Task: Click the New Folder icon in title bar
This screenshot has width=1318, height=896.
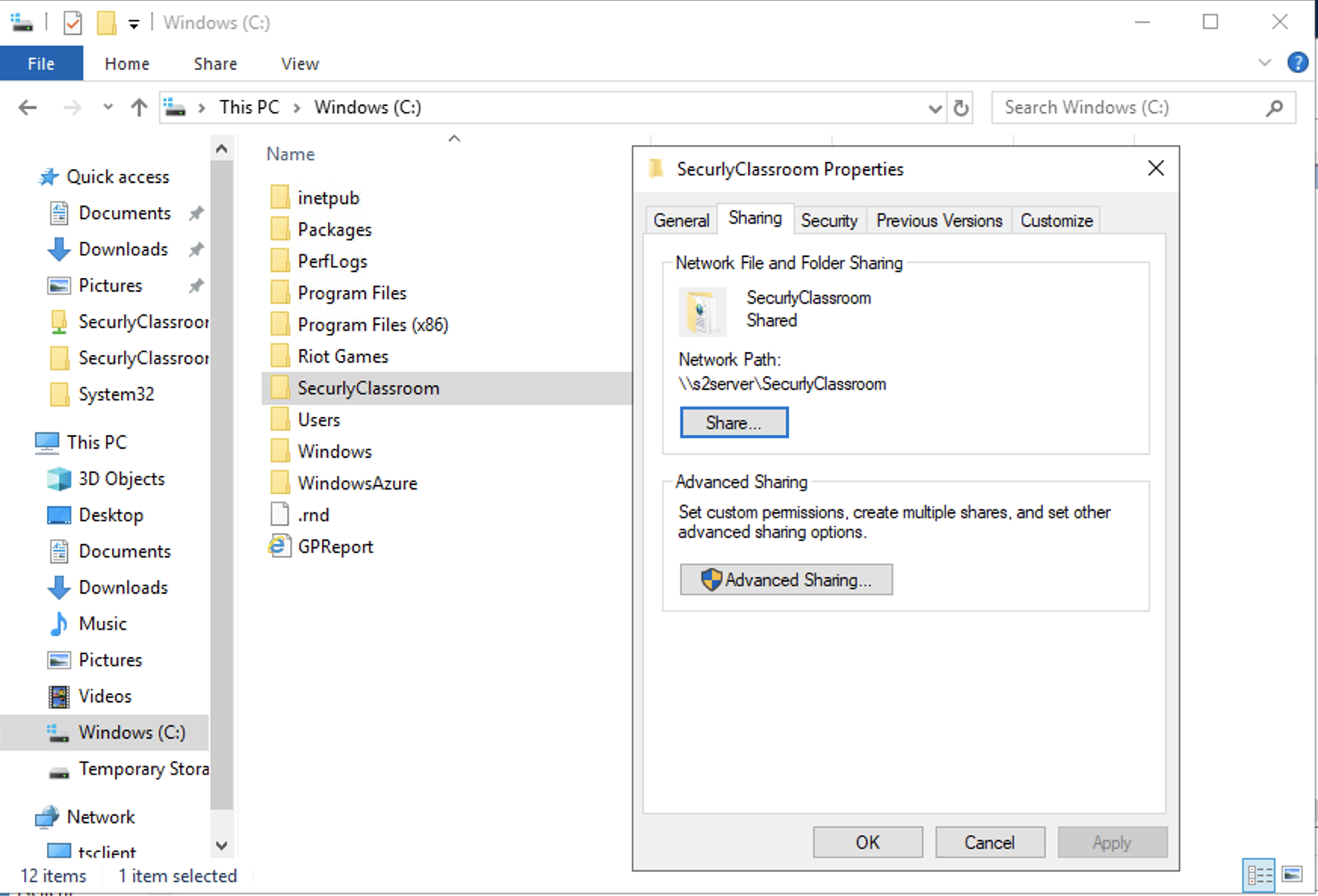Action: coord(106,22)
